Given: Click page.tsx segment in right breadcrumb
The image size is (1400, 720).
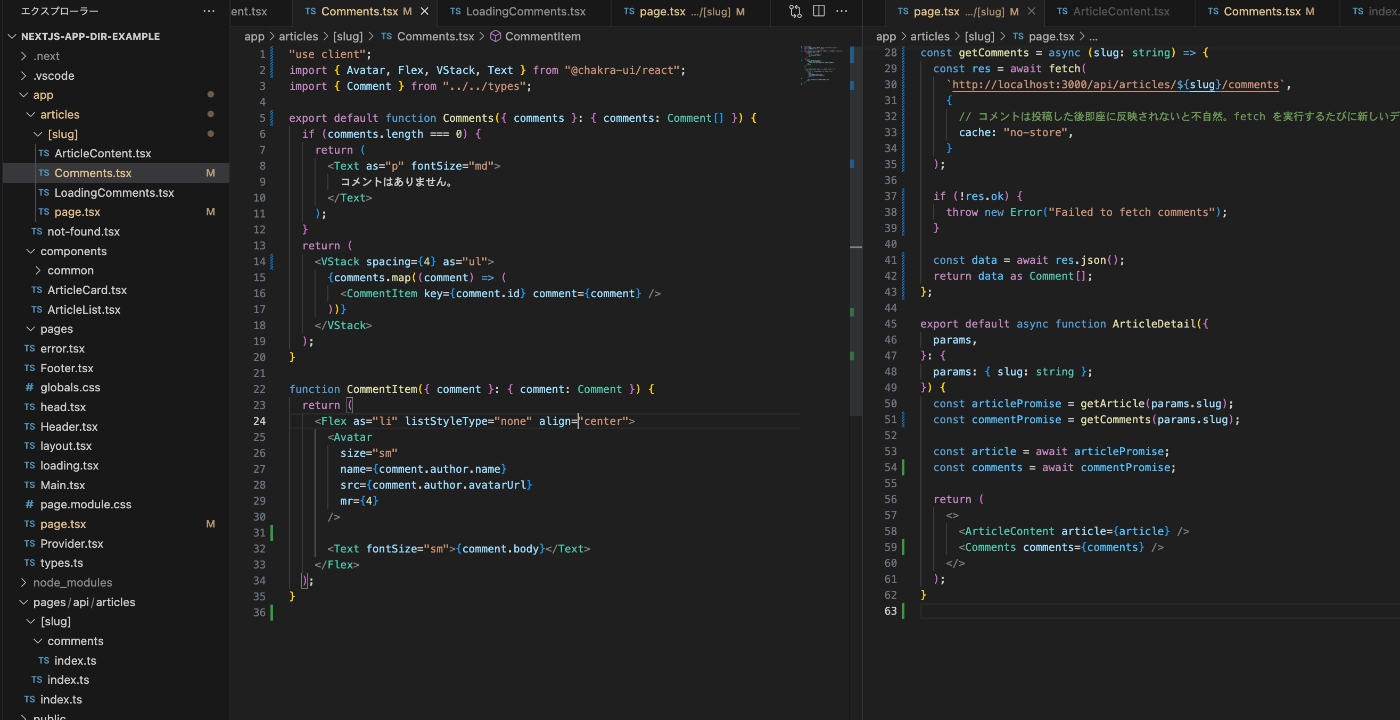Looking at the screenshot, I should [1050, 36].
